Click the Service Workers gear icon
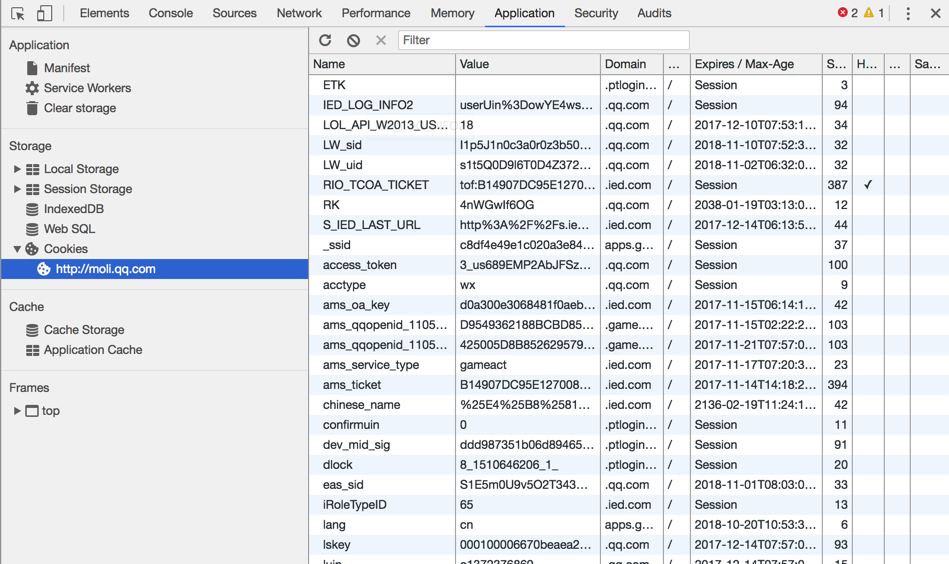949x564 pixels. (x=32, y=88)
